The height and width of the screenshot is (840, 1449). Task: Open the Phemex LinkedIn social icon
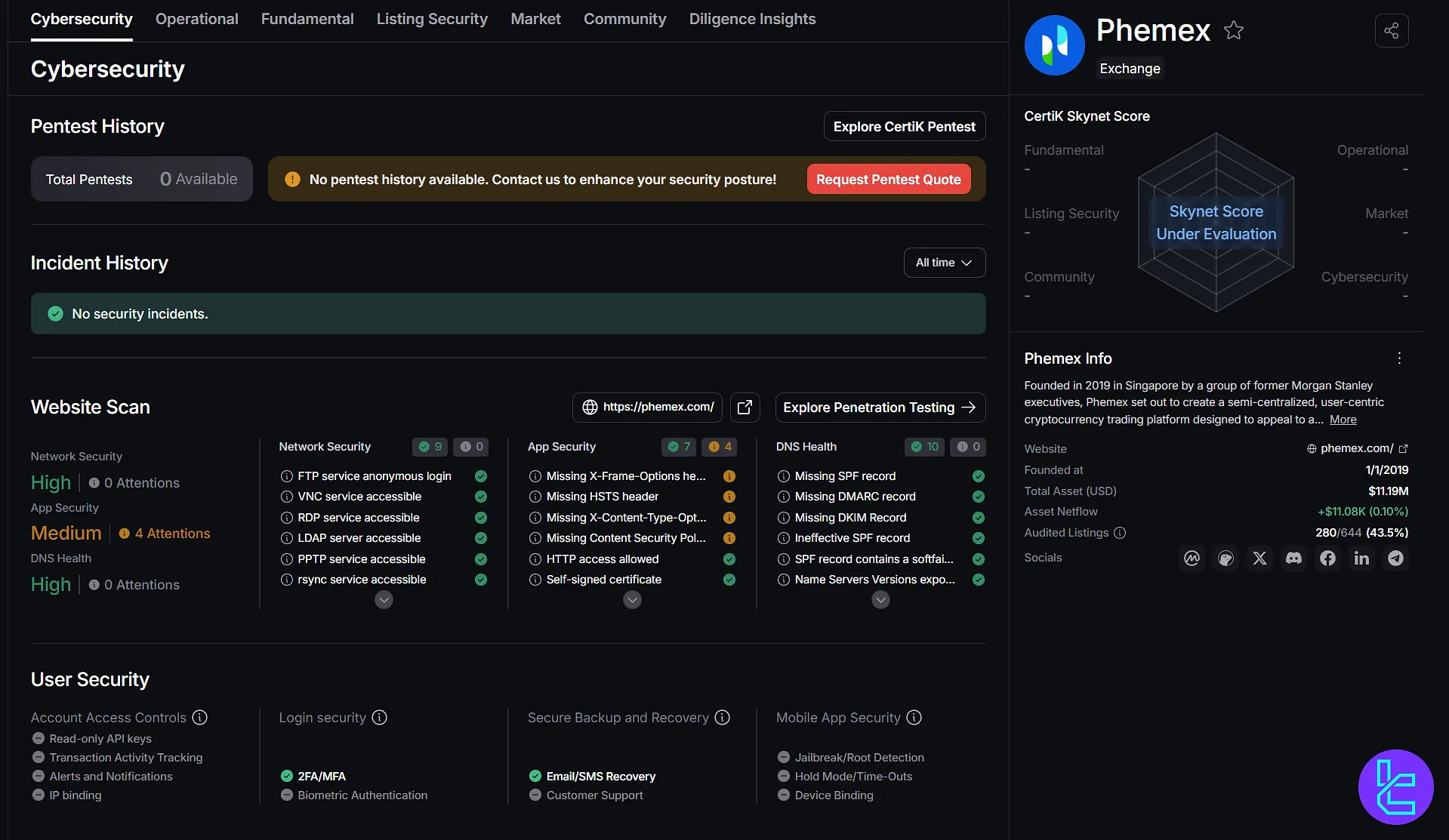1361,558
